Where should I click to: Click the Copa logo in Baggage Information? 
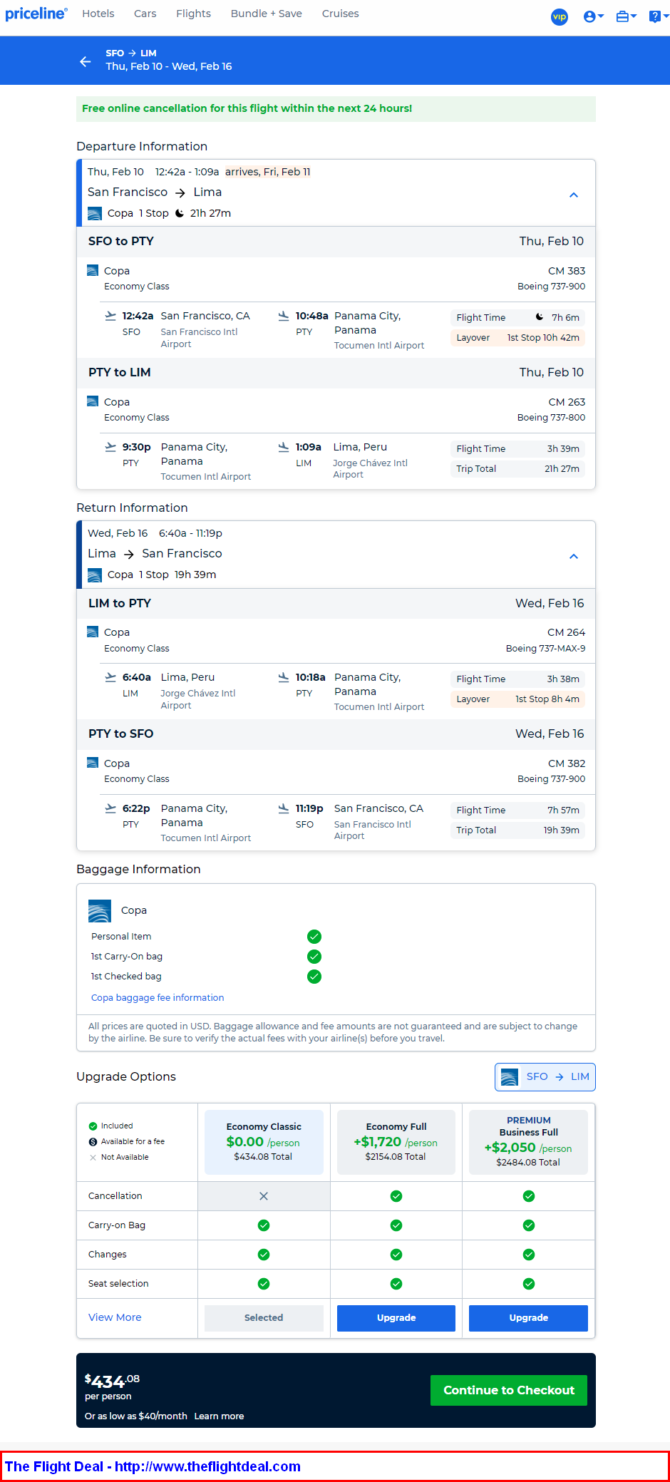click(x=100, y=911)
